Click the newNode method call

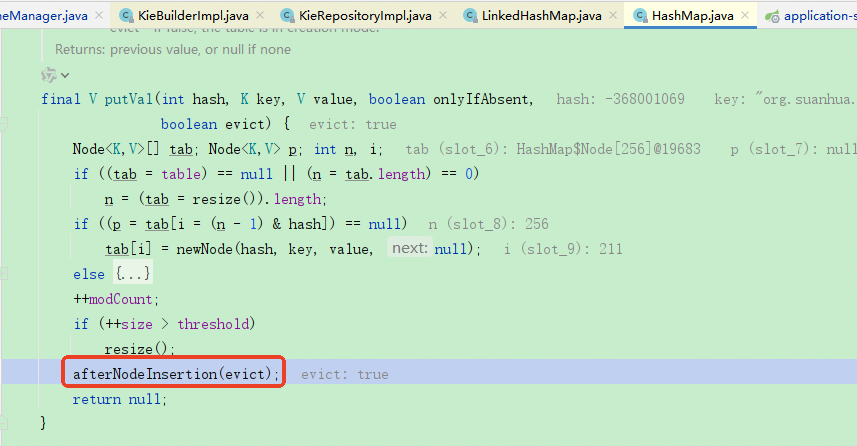click(x=205, y=249)
